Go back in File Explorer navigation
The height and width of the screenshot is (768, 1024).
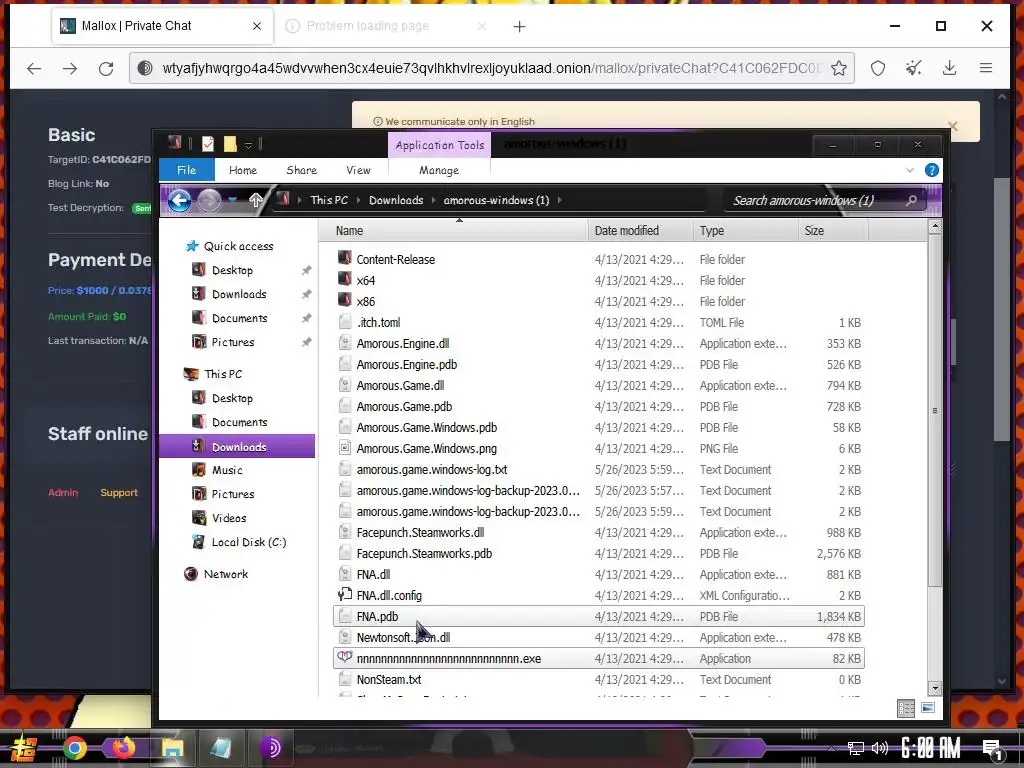point(180,200)
